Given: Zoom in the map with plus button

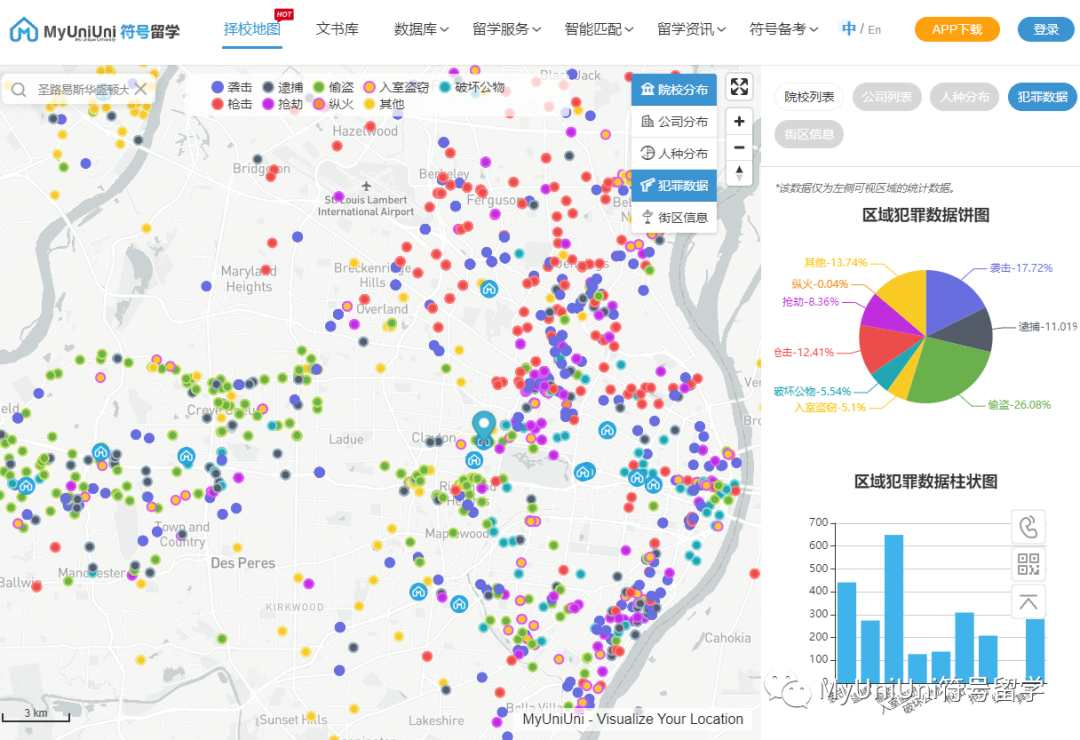Looking at the screenshot, I should click(x=739, y=121).
